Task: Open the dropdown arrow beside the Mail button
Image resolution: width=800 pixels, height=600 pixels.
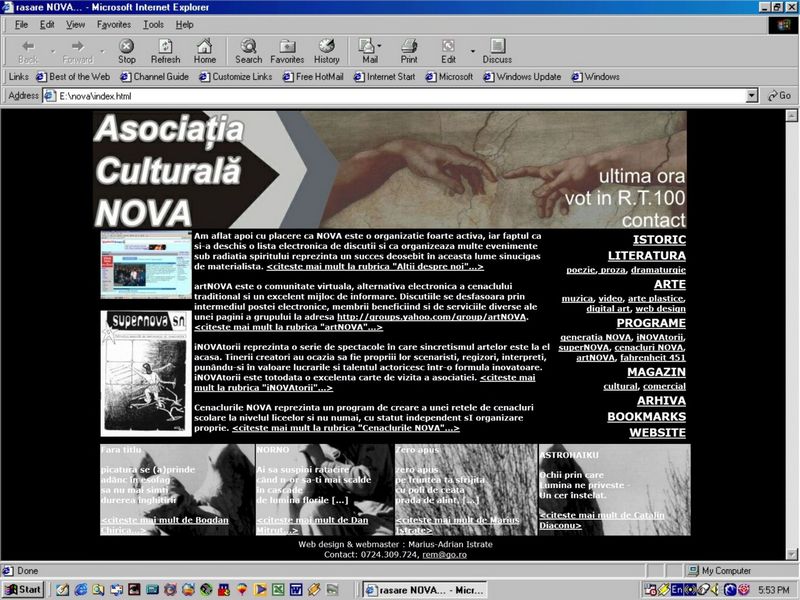Action: tap(388, 47)
